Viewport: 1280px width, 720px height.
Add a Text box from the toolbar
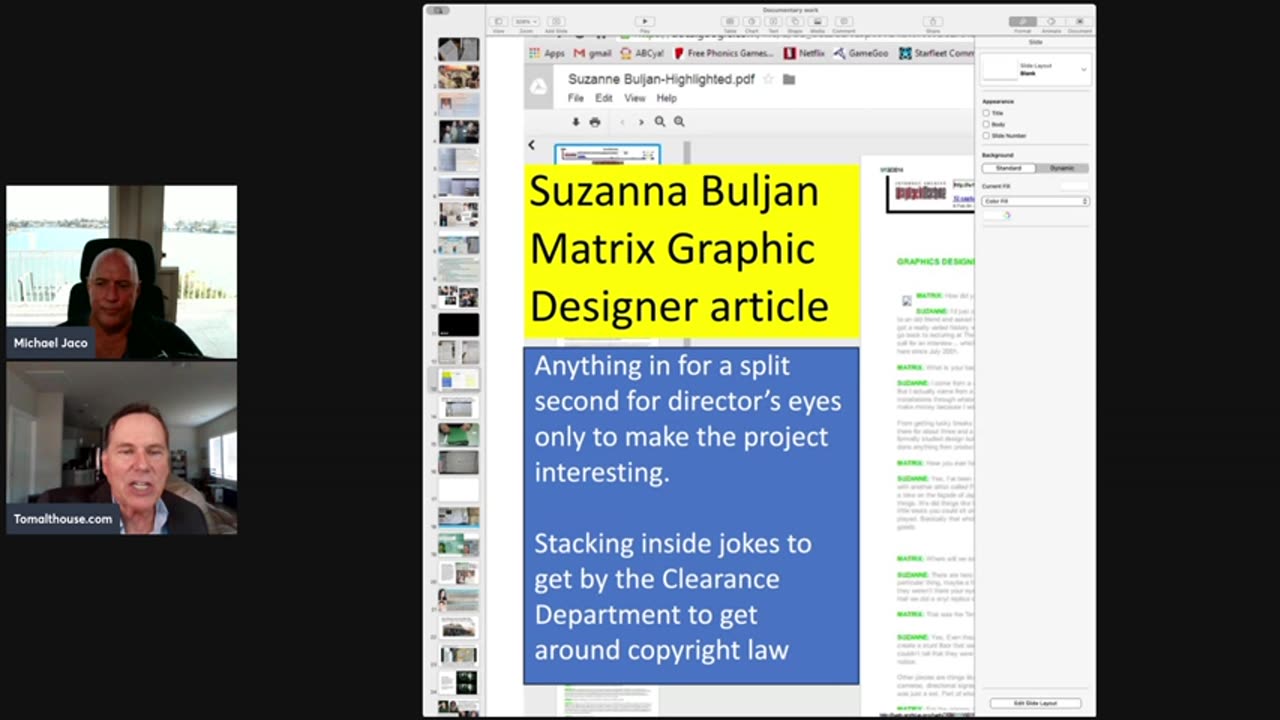(x=773, y=21)
